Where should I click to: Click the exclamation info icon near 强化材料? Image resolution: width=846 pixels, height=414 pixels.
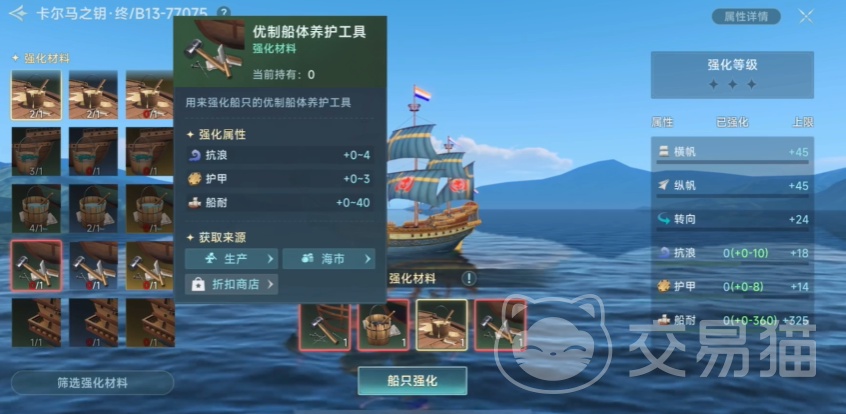point(469,279)
